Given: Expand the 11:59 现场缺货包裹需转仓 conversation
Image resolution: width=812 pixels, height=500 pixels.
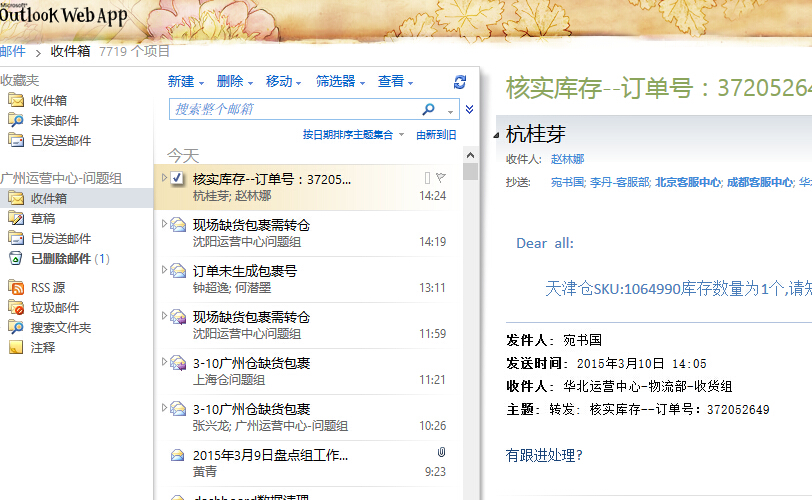Looking at the screenshot, I should (164, 316).
